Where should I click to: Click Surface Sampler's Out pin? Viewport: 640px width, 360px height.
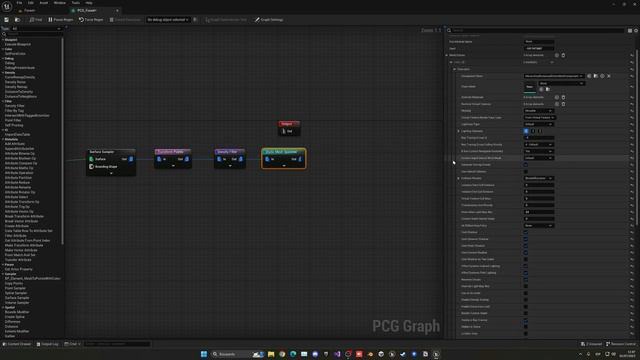point(131,159)
